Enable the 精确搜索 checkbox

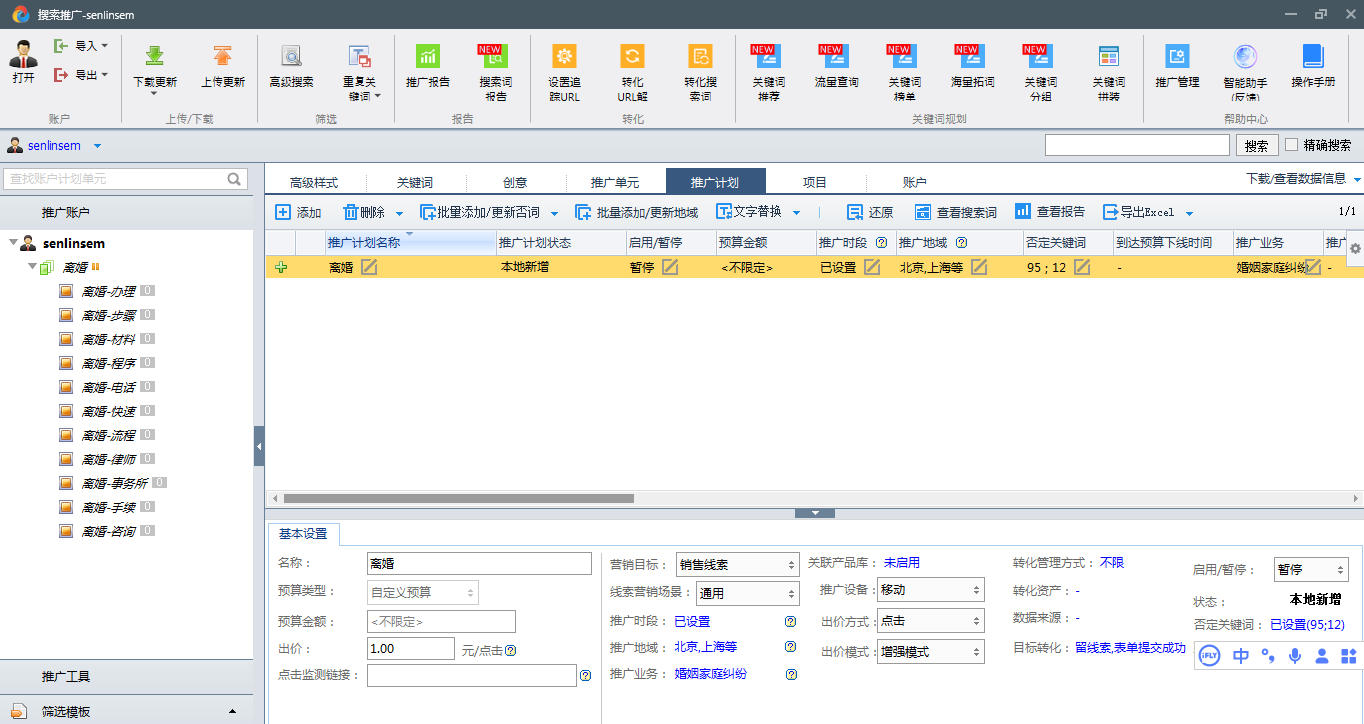point(1292,145)
